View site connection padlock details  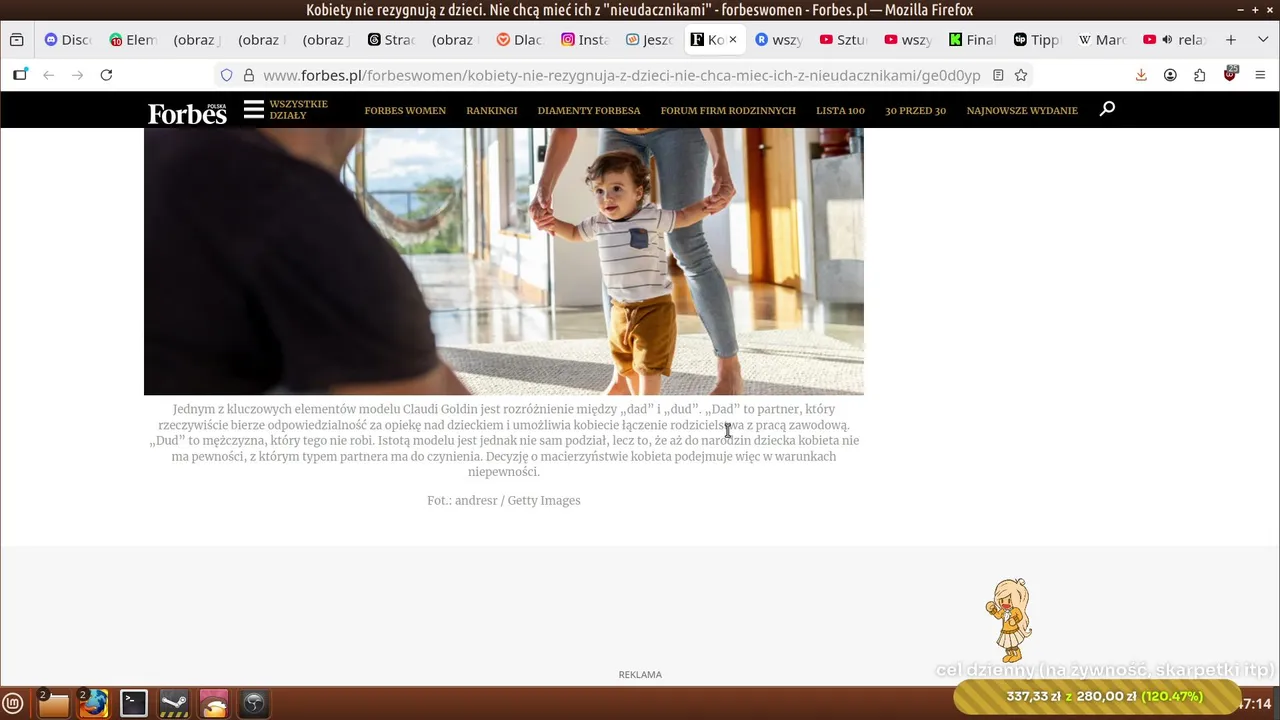249,75
